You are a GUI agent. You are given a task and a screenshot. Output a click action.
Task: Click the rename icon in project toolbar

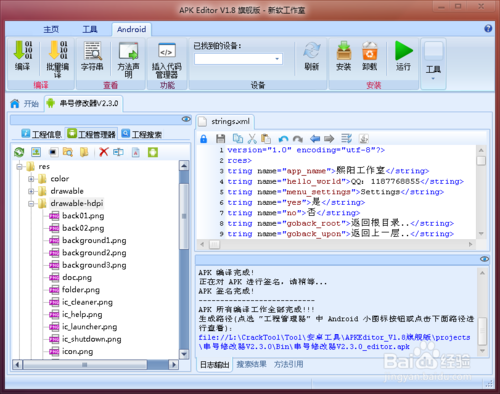point(118,152)
